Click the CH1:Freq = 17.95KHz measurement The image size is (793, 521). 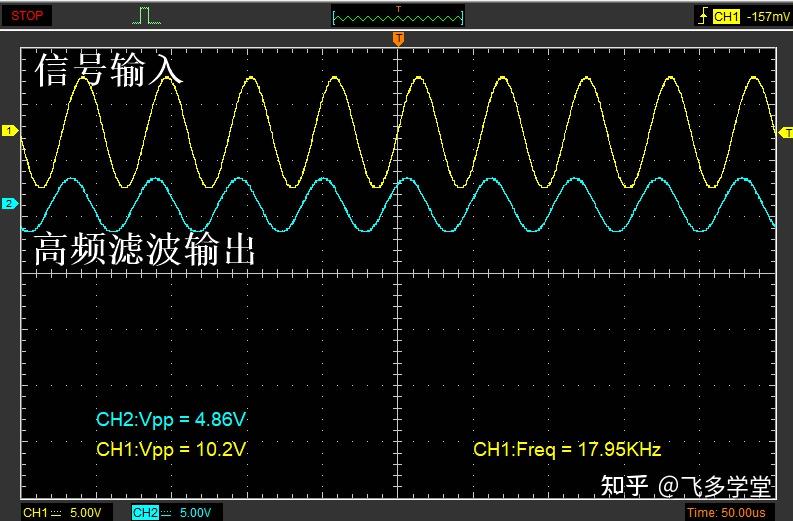pyautogui.click(x=567, y=449)
